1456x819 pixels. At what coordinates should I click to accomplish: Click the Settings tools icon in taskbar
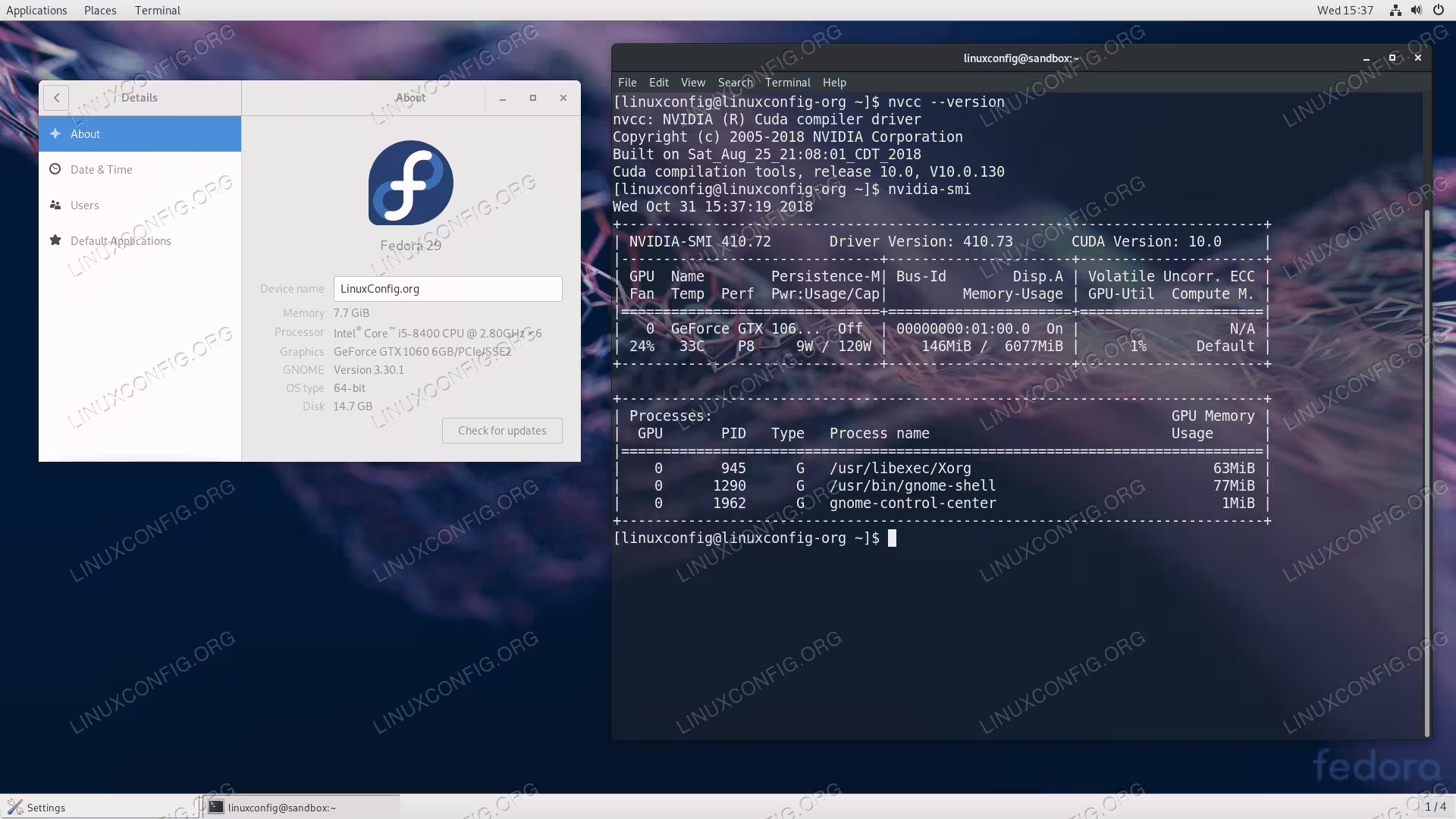(15, 807)
